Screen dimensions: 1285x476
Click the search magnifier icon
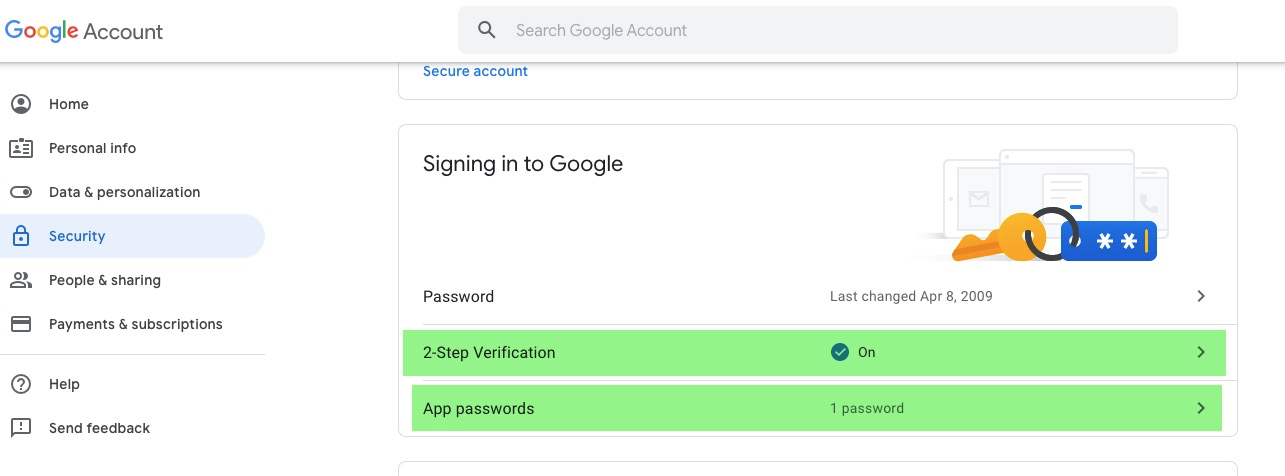pyautogui.click(x=487, y=30)
